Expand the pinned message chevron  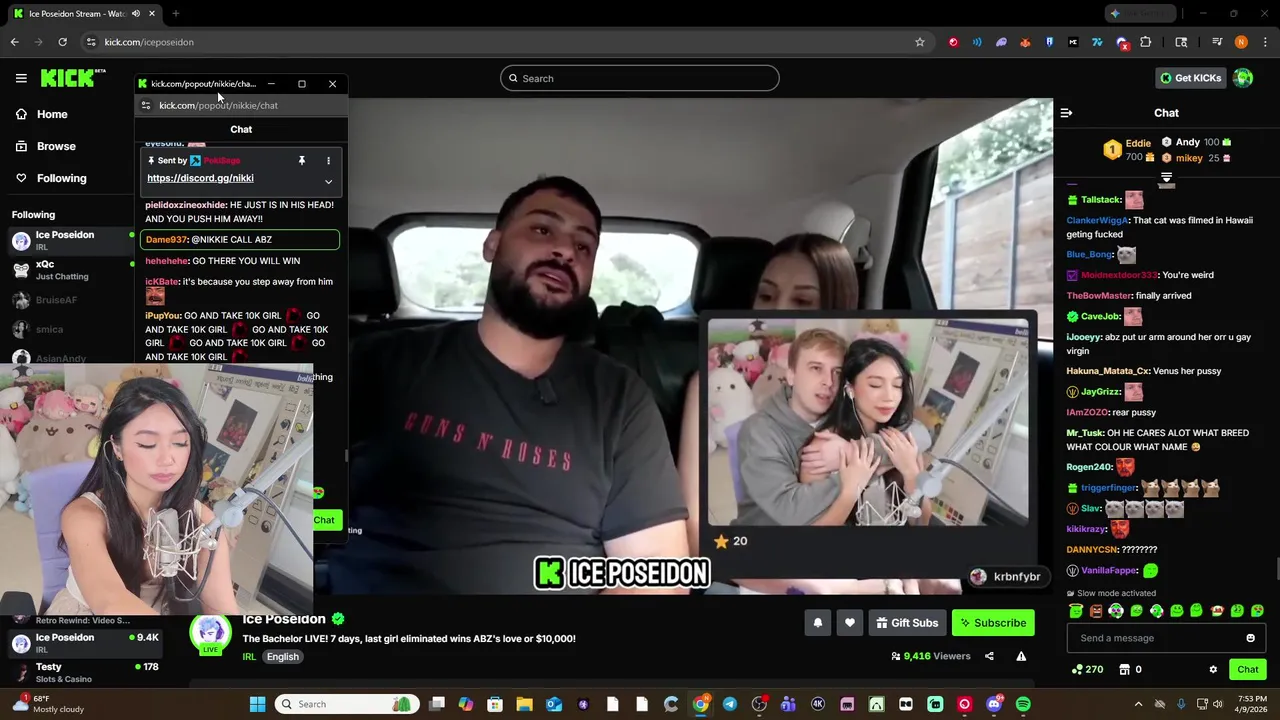pos(328,181)
